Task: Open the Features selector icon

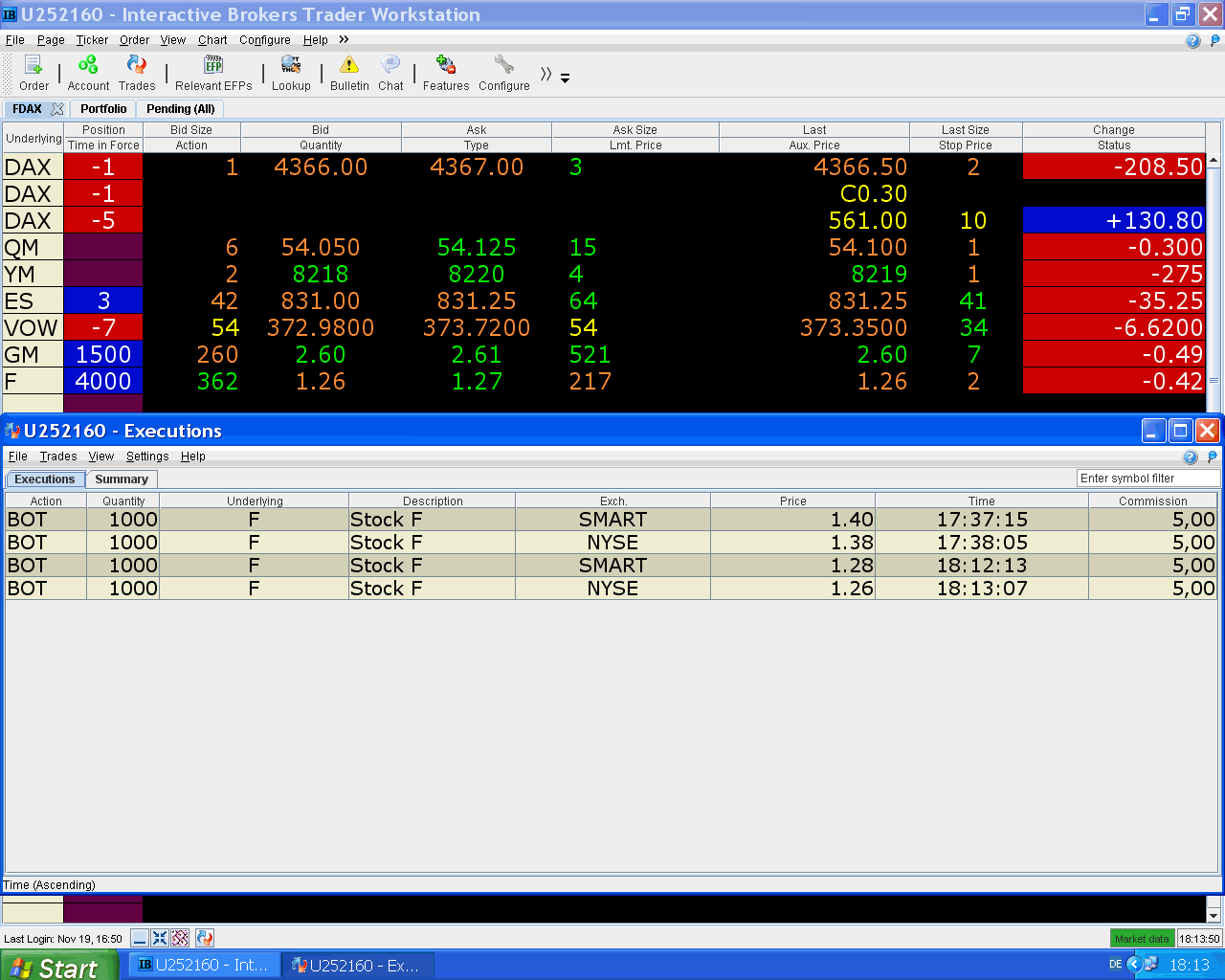Action: (x=446, y=73)
